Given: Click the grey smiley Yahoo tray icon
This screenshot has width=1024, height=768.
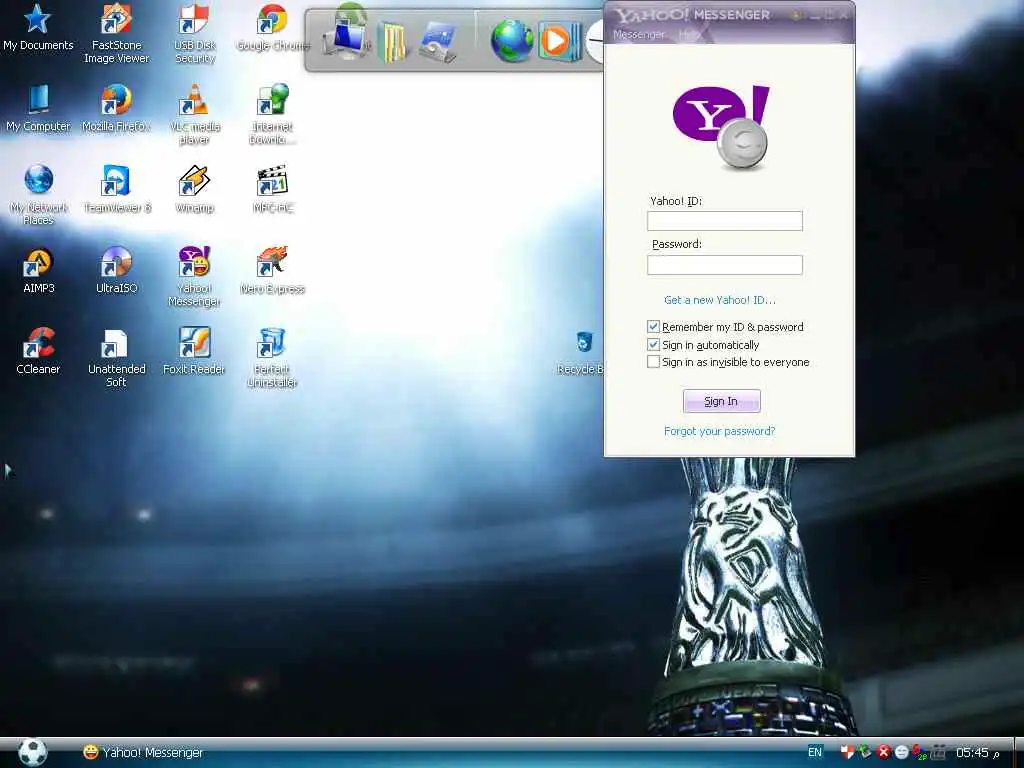Looking at the screenshot, I should pyautogui.click(x=901, y=752).
